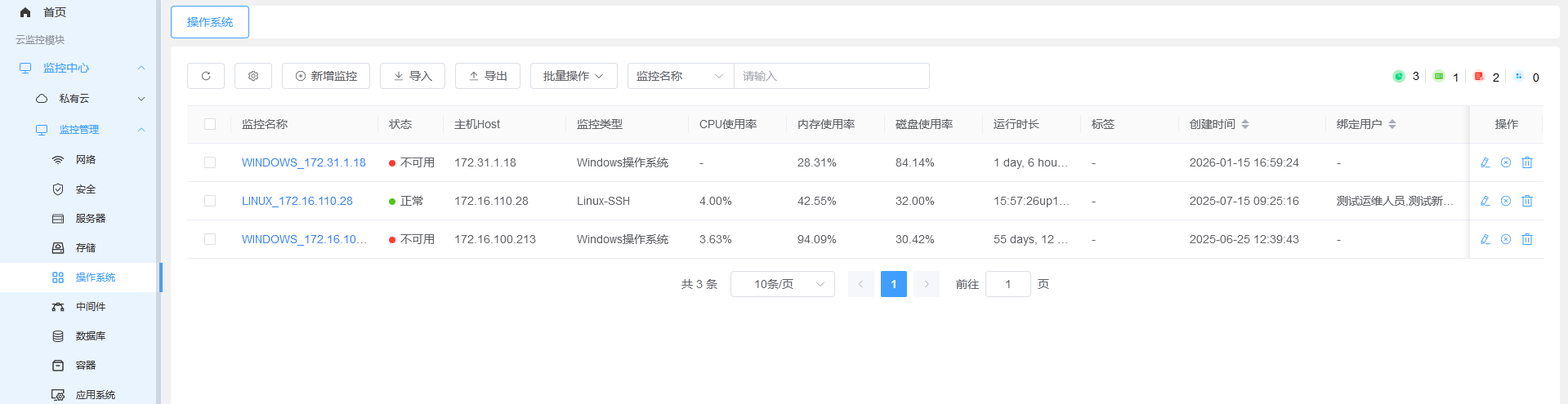Focus the 请输入 search input

point(832,76)
